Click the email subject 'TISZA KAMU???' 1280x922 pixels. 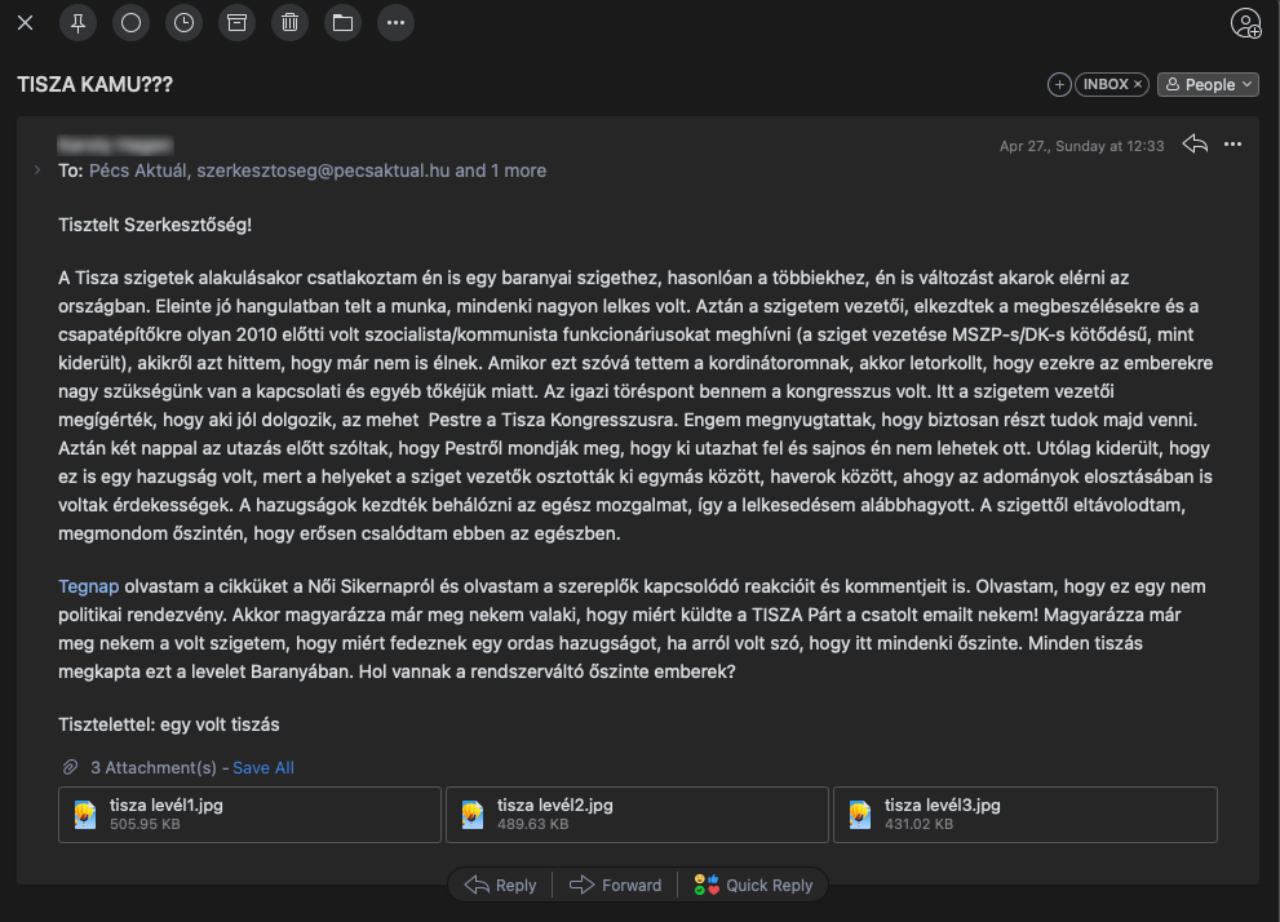(x=95, y=85)
